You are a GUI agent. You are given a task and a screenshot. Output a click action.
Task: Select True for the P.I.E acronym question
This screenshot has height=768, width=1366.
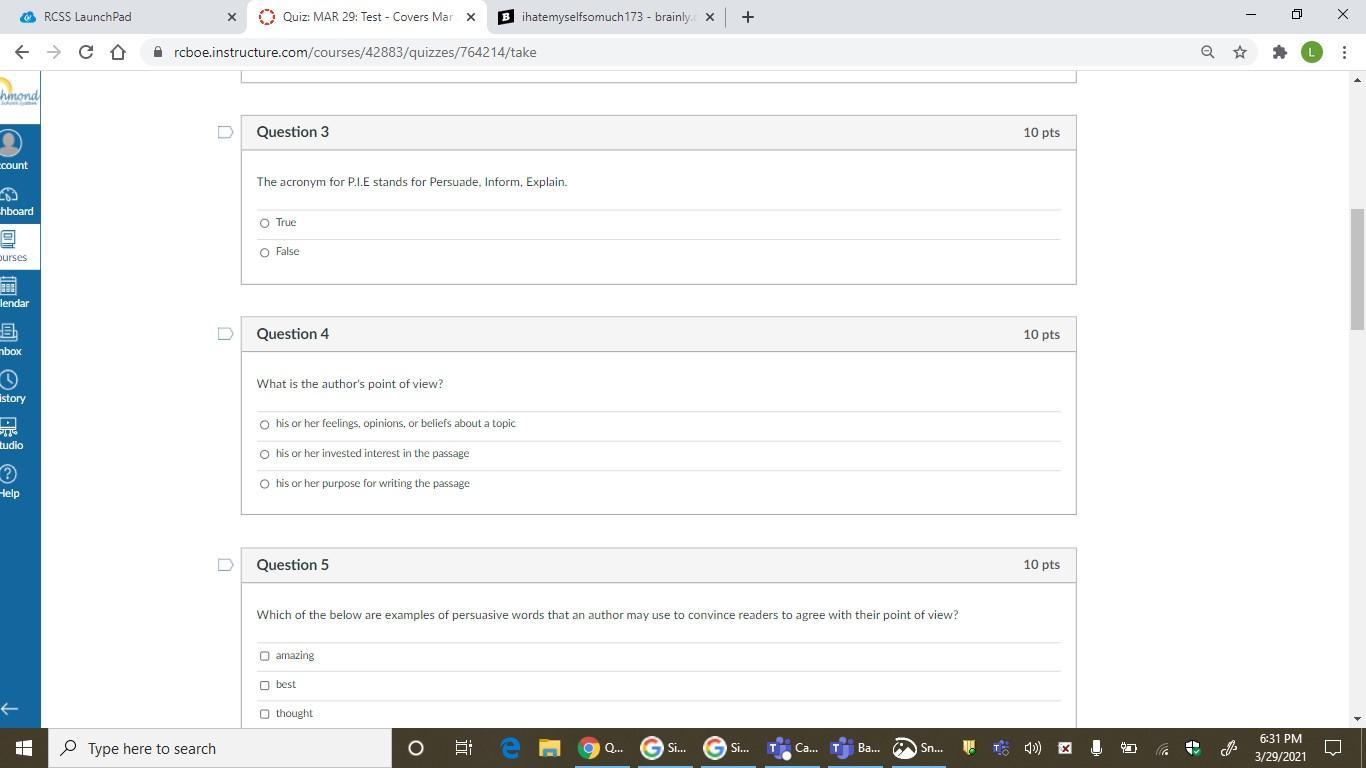(264, 223)
